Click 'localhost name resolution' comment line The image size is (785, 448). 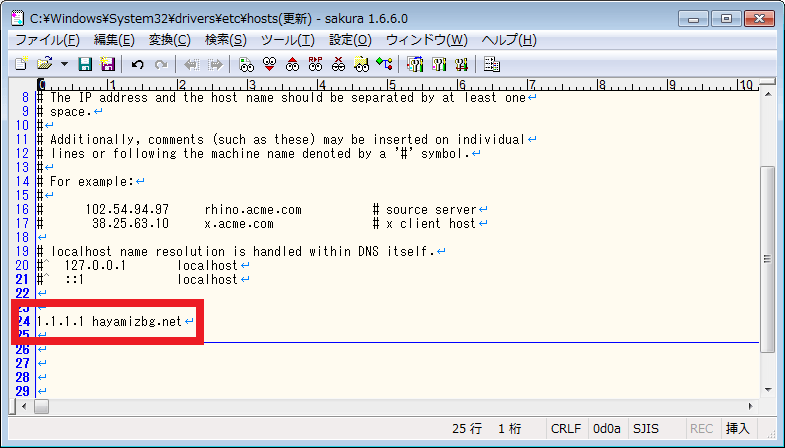[x=236, y=251]
